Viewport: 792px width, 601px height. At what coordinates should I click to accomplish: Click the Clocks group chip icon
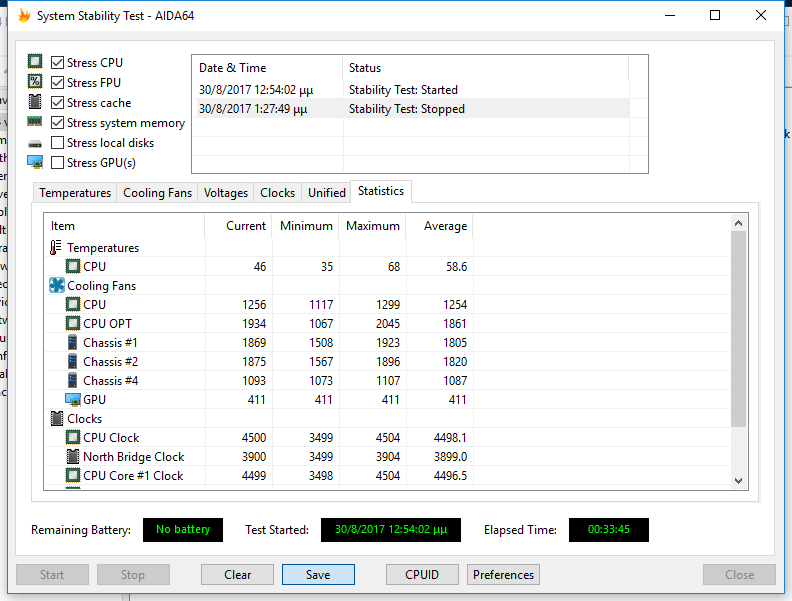pyautogui.click(x=57, y=419)
